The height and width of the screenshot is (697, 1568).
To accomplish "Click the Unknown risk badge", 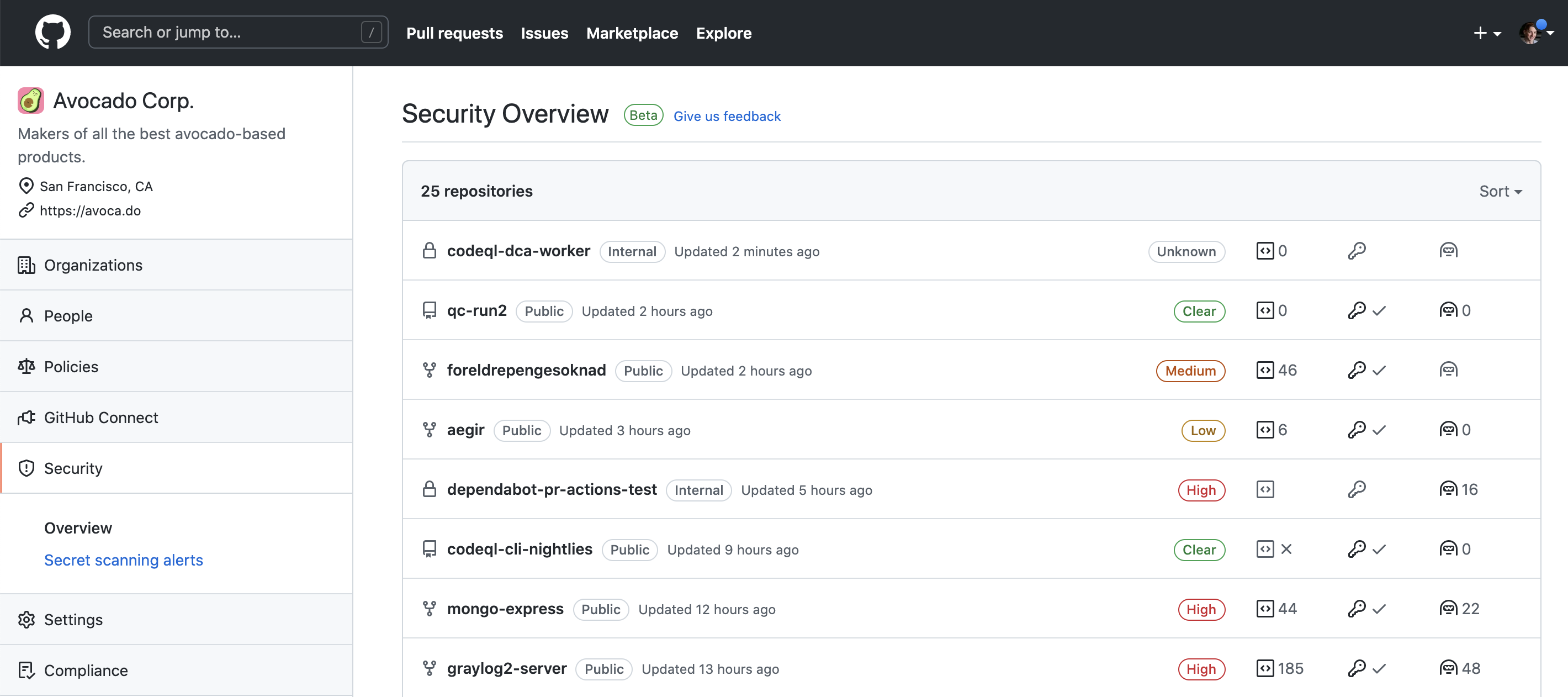I will pyautogui.click(x=1186, y=251).
